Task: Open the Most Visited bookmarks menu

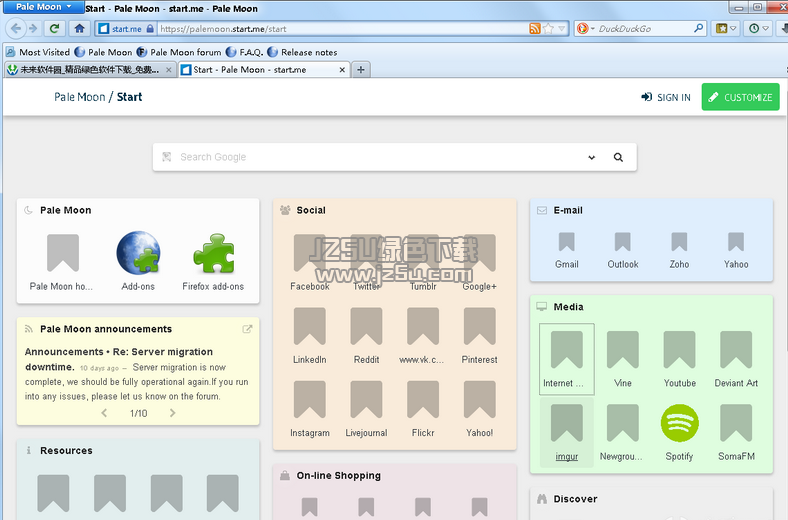Action: point(38,52)
